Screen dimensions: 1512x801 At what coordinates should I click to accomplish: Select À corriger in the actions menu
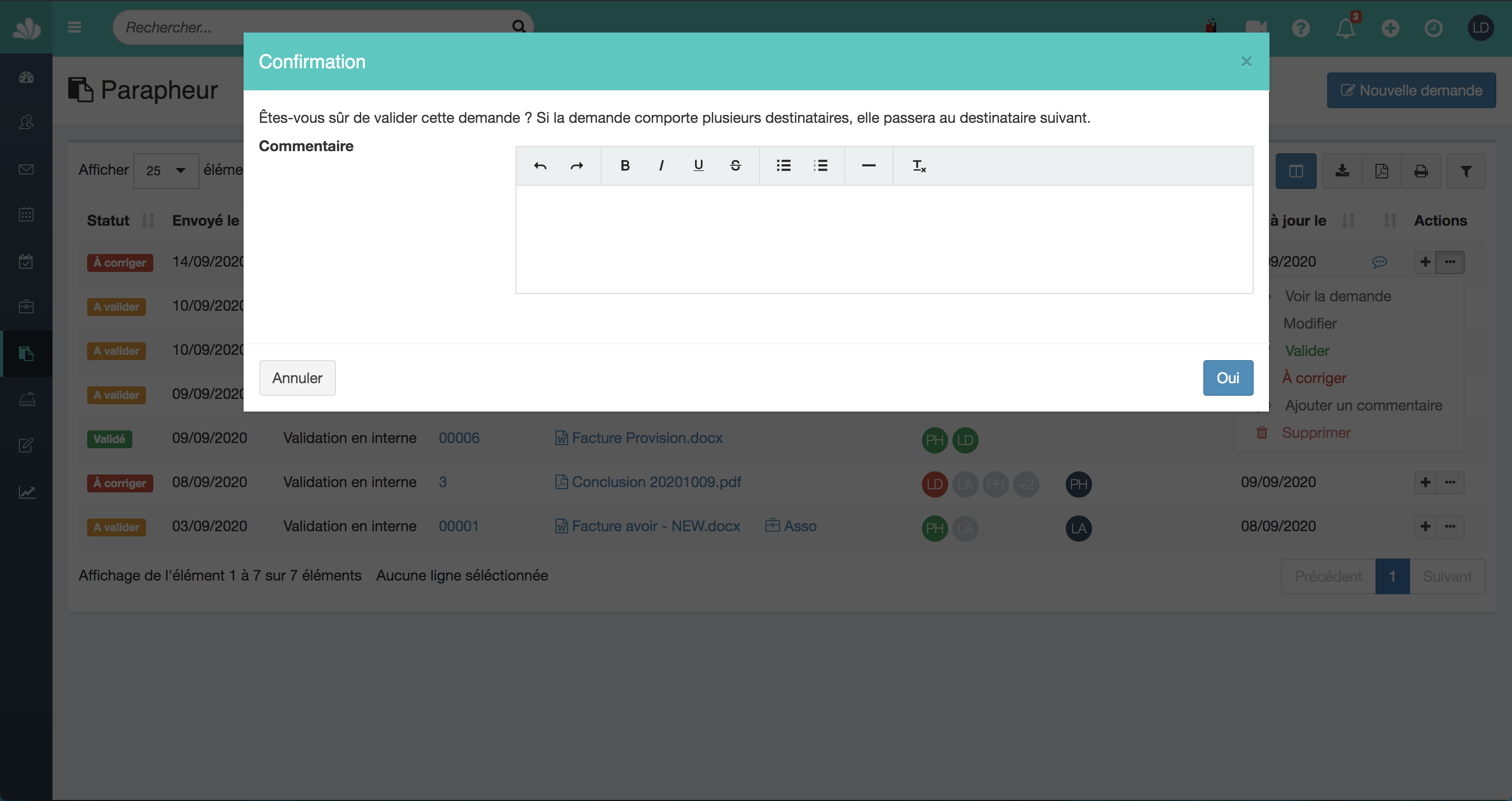(1314, 378)
